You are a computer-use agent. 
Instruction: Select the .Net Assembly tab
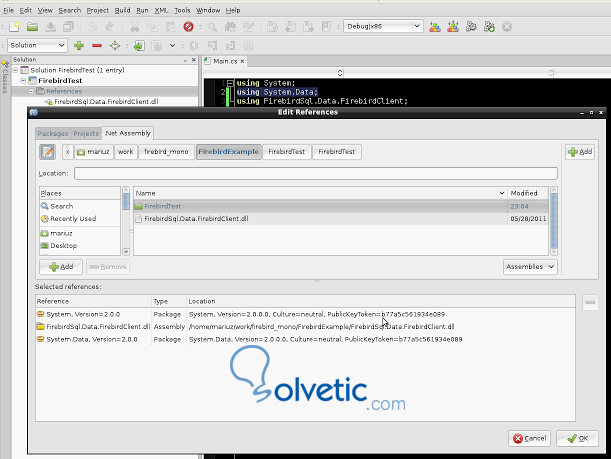pos(128,133)
